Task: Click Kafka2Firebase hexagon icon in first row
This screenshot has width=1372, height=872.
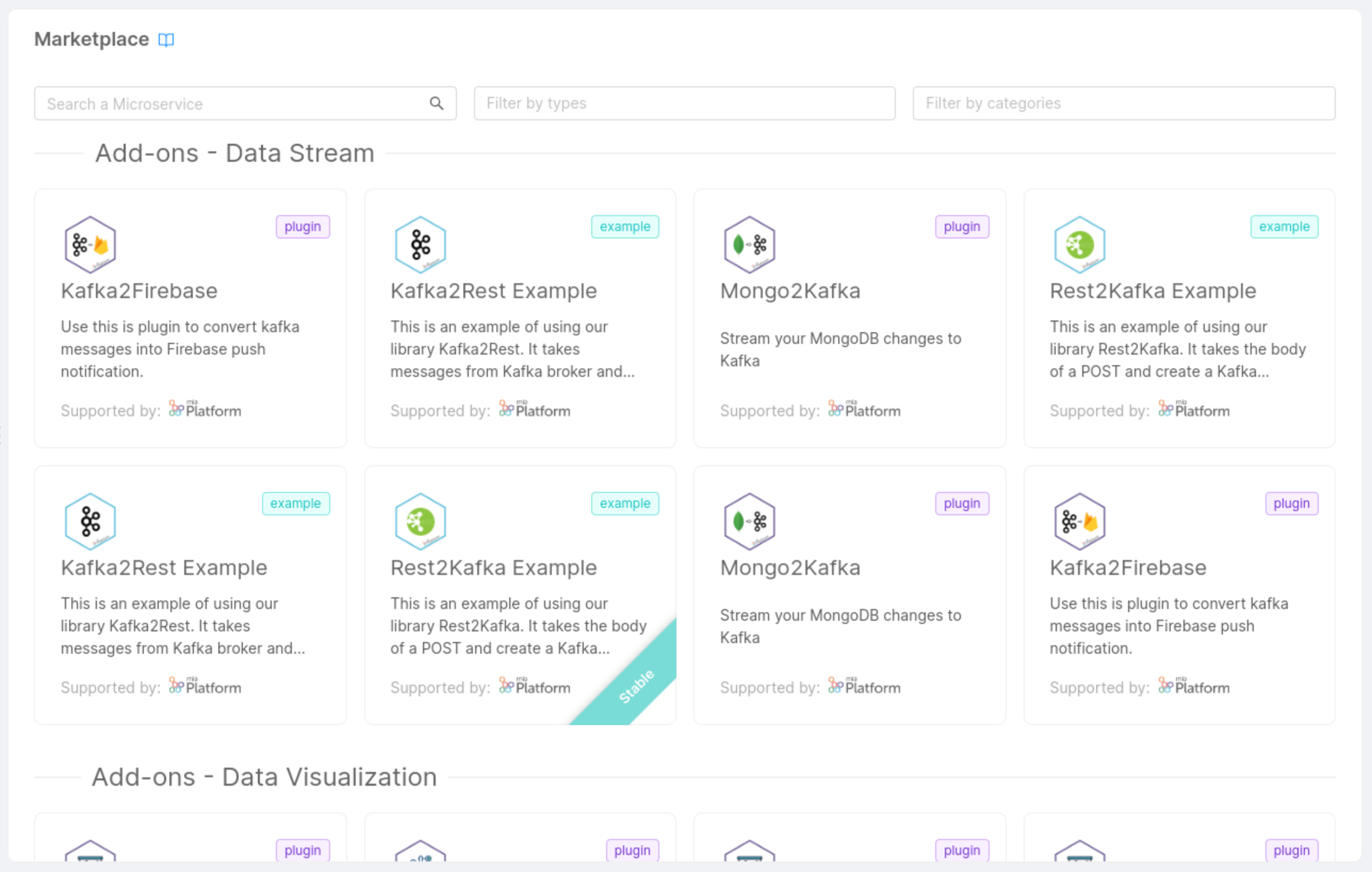Action: (90, 245)
